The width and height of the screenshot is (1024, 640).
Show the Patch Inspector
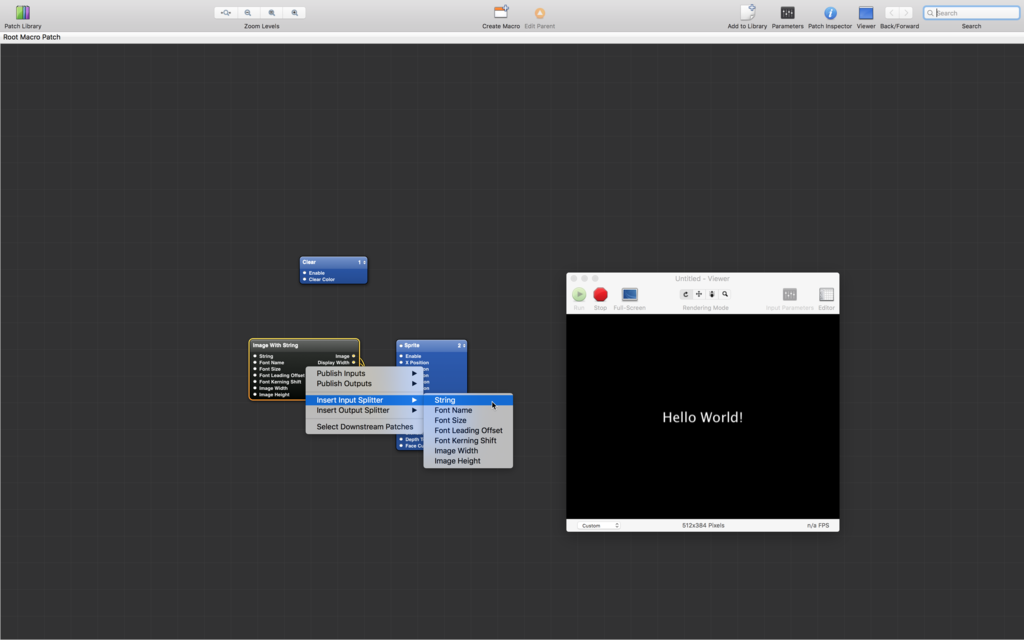830,13
